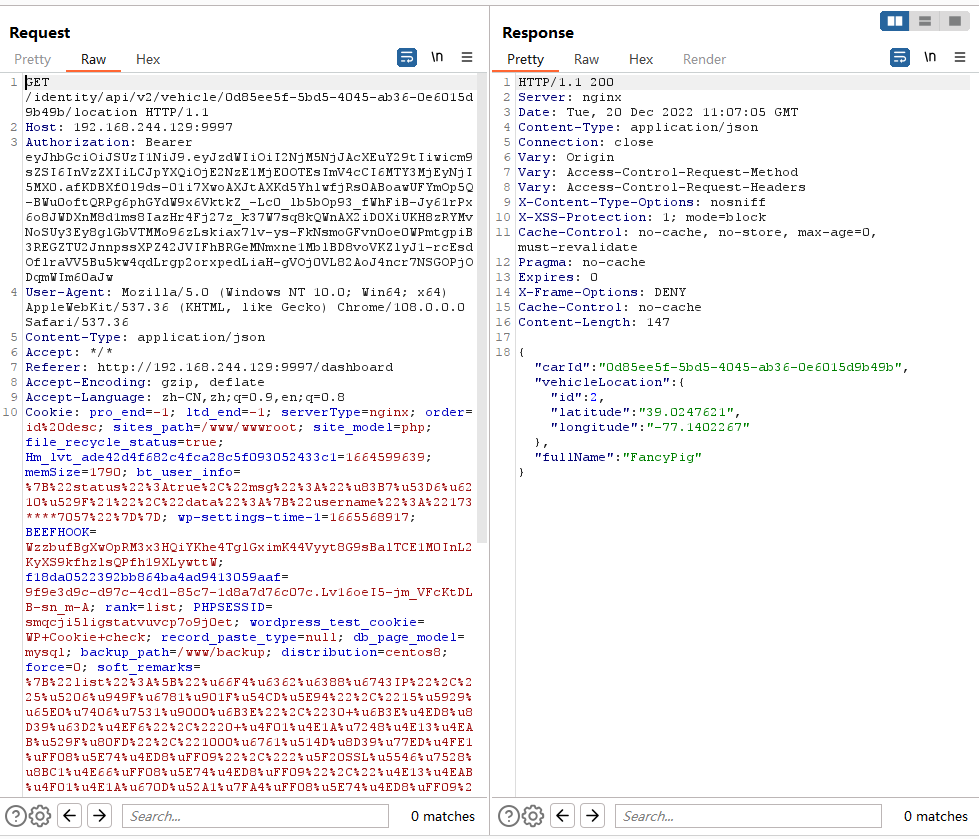Toggle show non-printable chars (\n) in Request
979x839 pixels.
click(x=437, y=57)
